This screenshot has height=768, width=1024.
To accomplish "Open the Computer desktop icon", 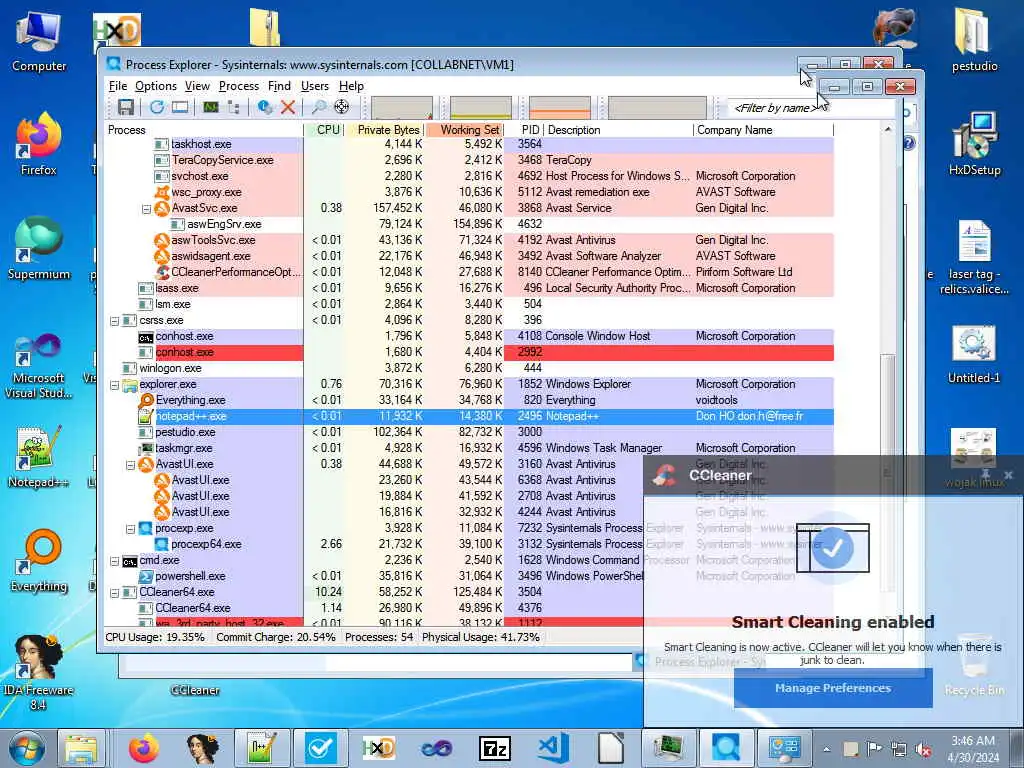I will [x=39, y=40].
